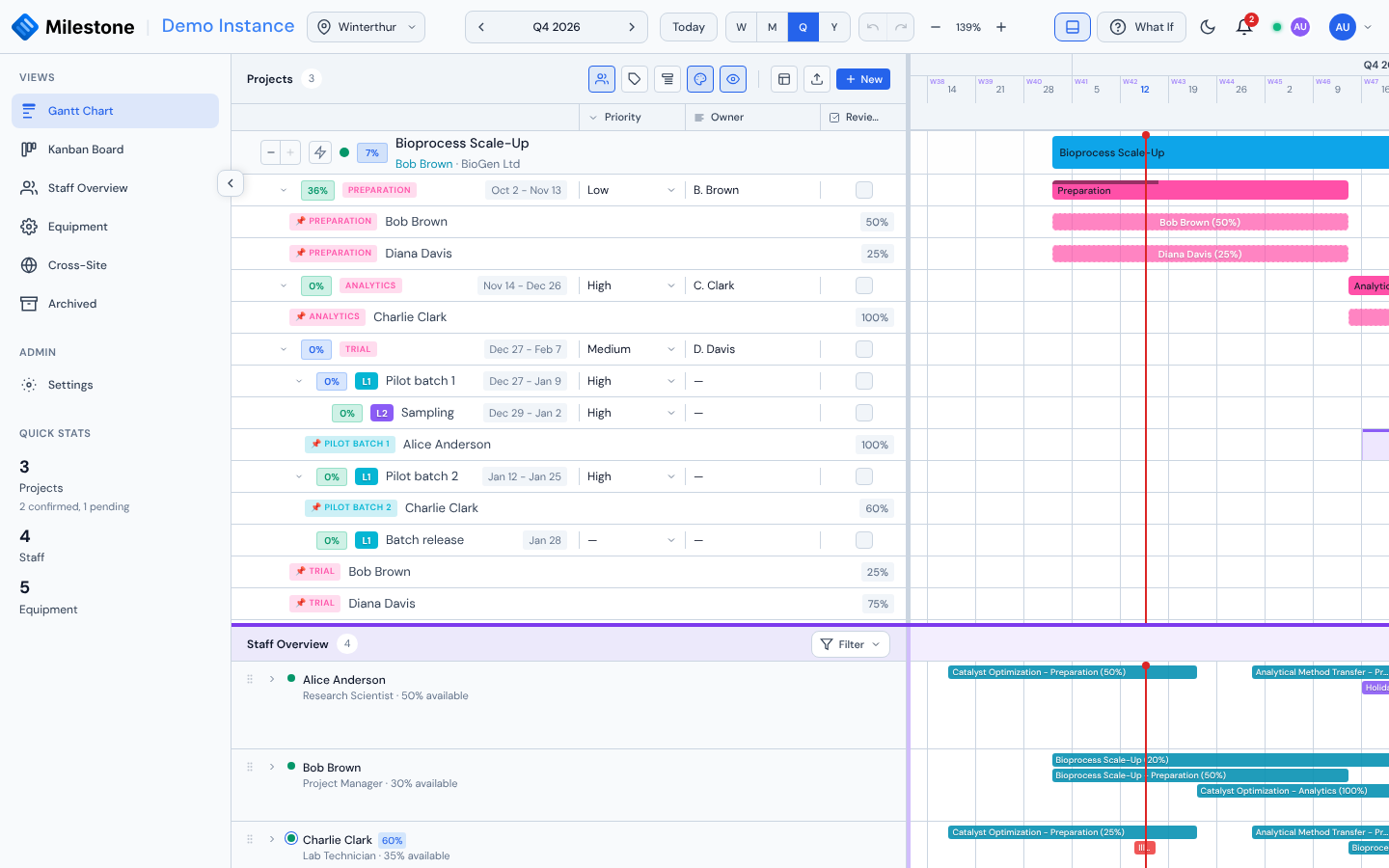This screenshot has width=1389, height=868.
Task: Click the Bioprocess Scale-Up timeline bar
Action: coord(1220,152)
